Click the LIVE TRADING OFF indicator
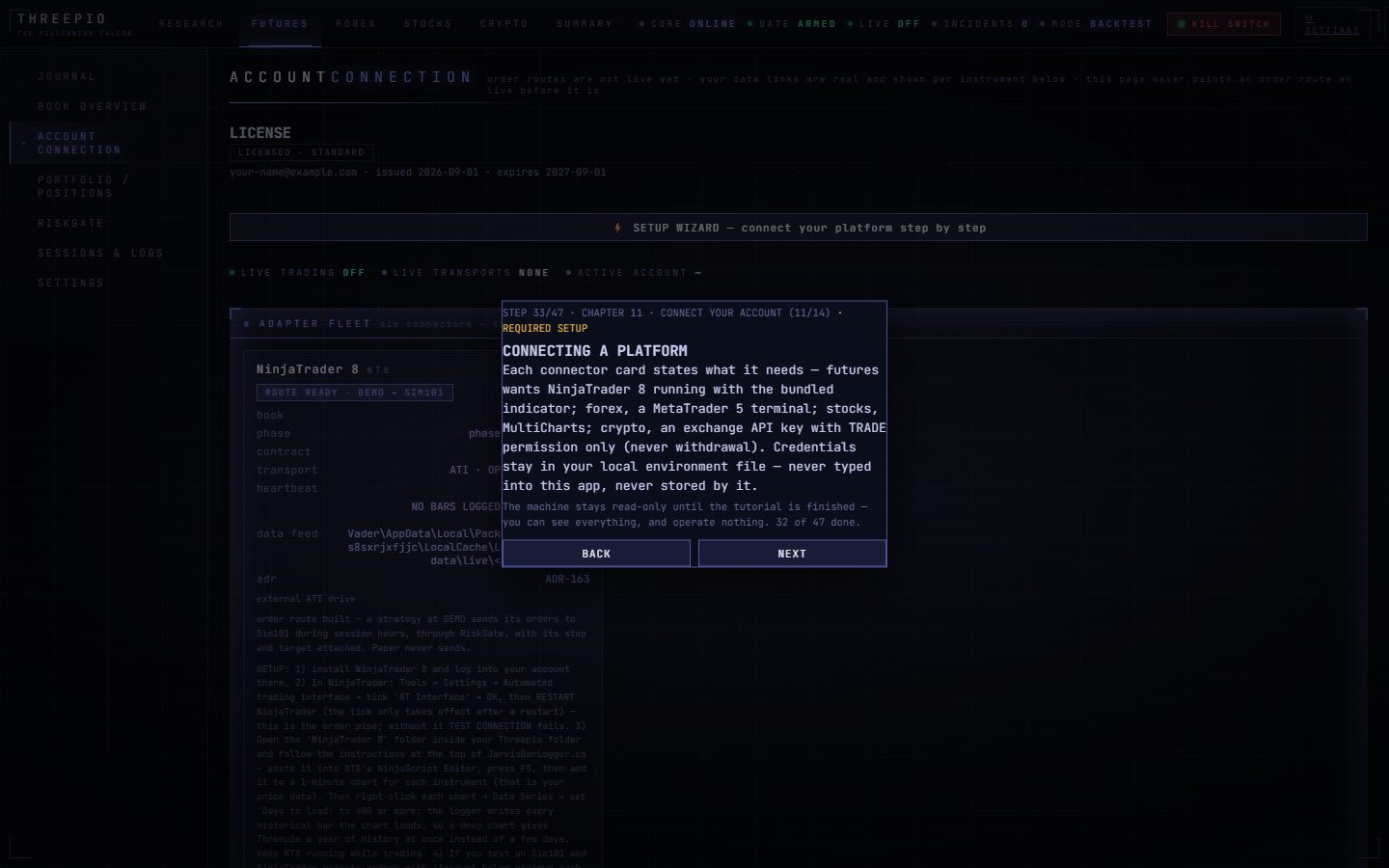The height and width of the screenshot is (868, 1389). click(297, 273)
